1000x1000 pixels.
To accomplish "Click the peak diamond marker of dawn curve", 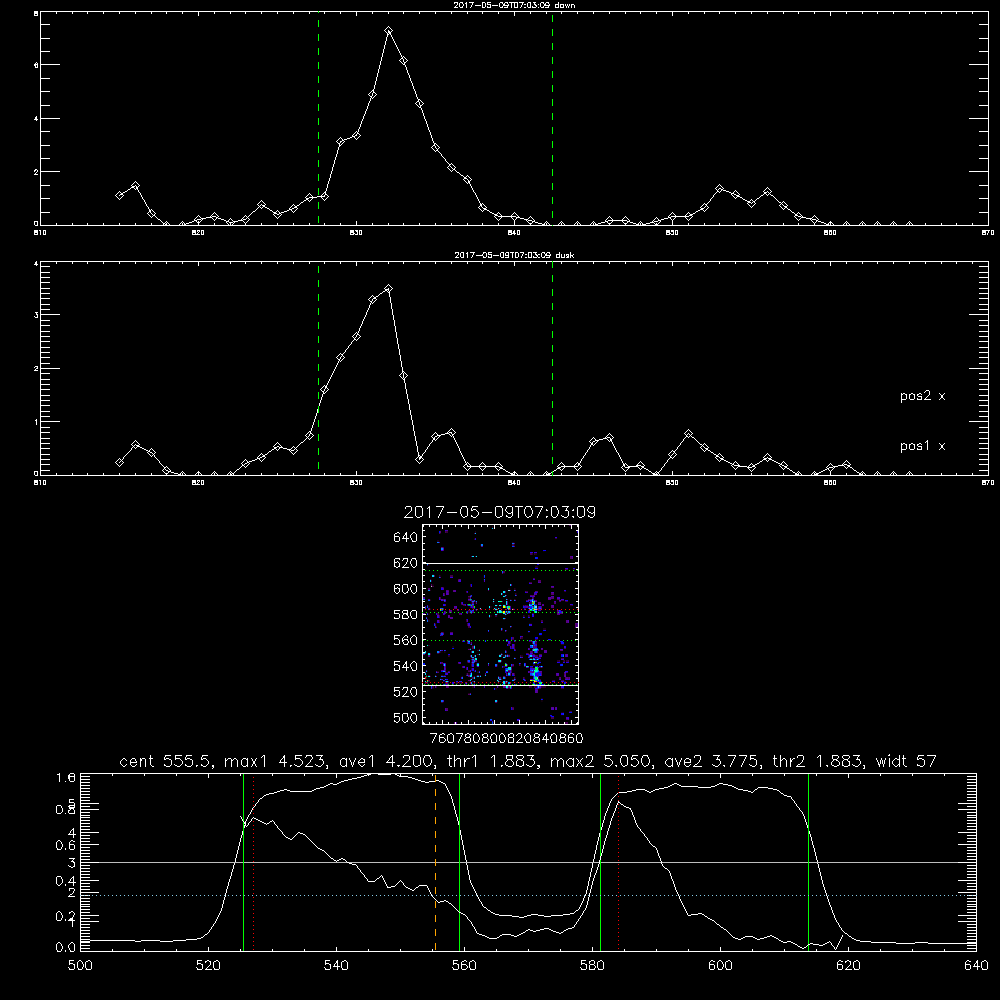I will tap(388, 31).
